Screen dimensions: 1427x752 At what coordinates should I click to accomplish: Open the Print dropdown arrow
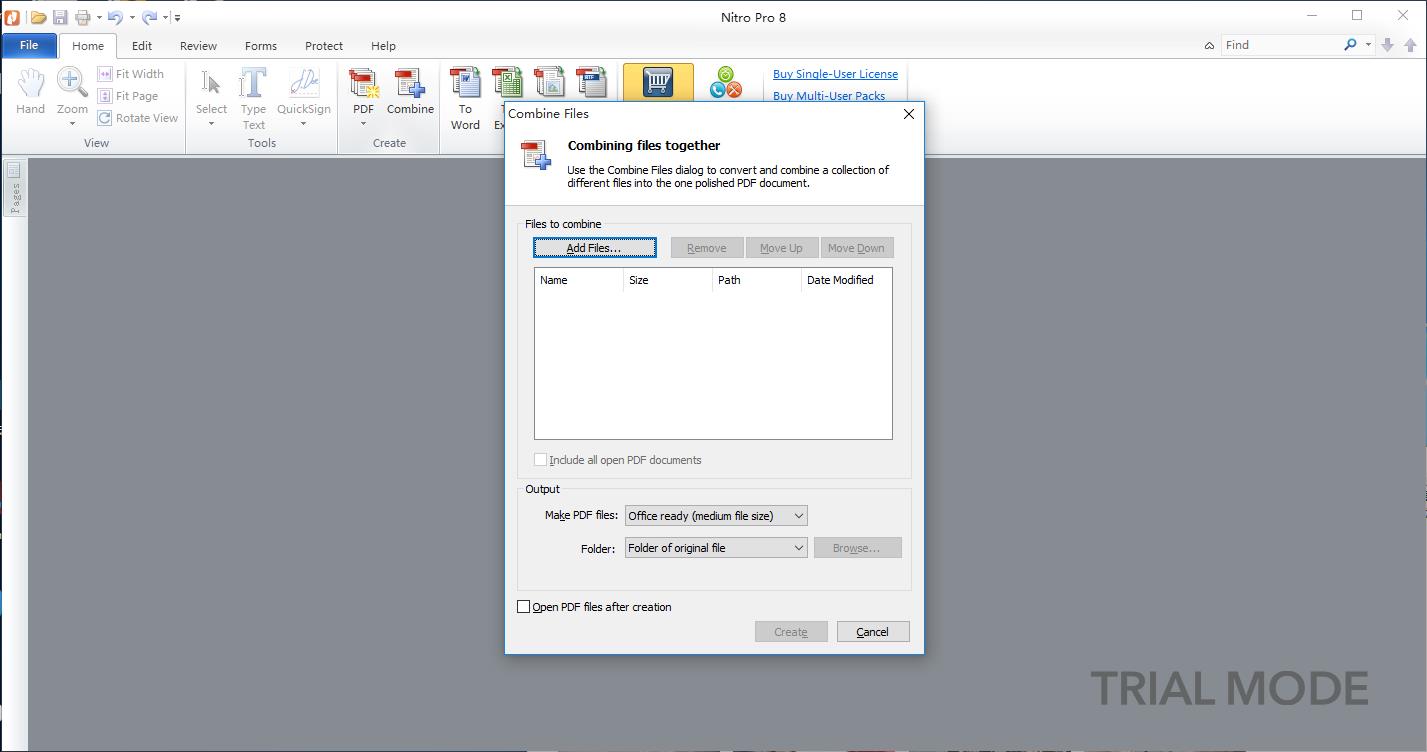click(x=99, y=17)
